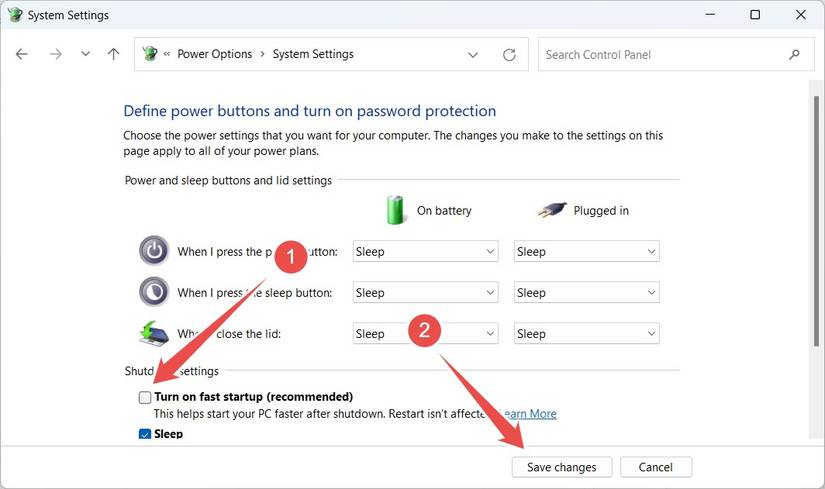This screenshot has width=825, height=489.
Task: Click the plugged in power plug icon
Action: point(551,210)
